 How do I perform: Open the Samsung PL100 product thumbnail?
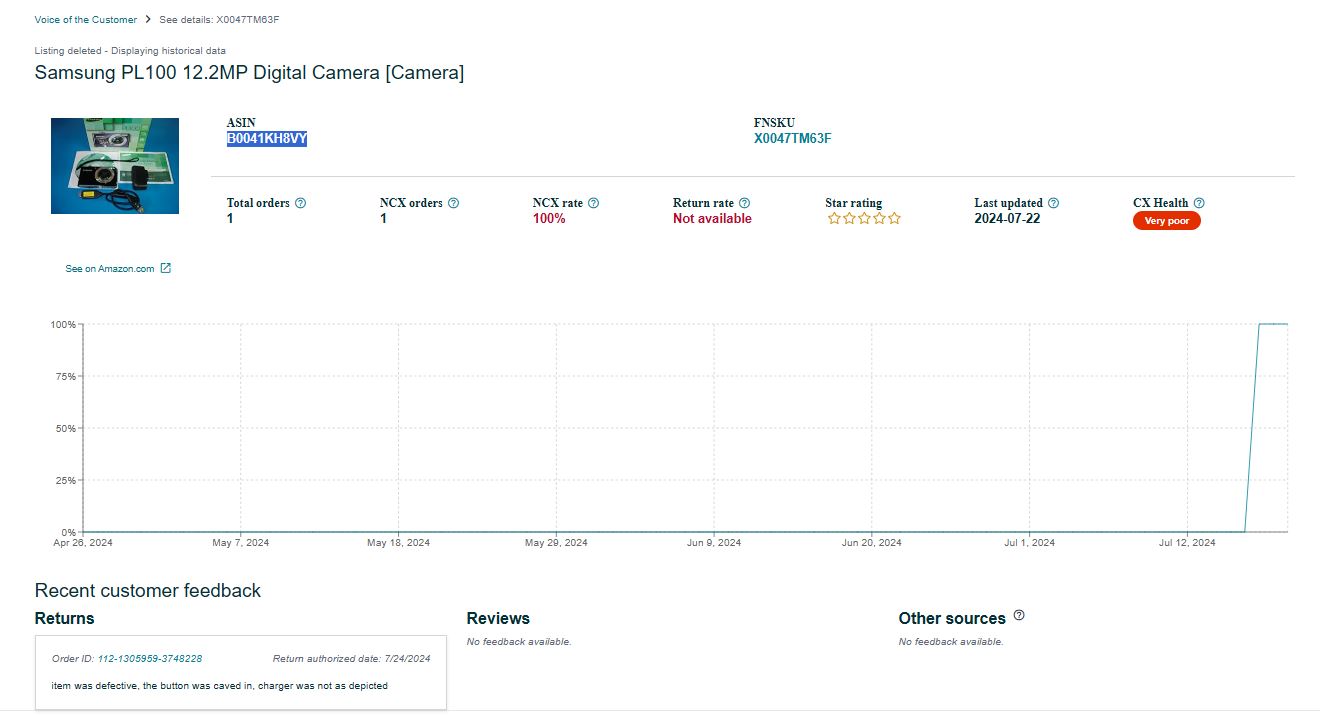point(115,166)
